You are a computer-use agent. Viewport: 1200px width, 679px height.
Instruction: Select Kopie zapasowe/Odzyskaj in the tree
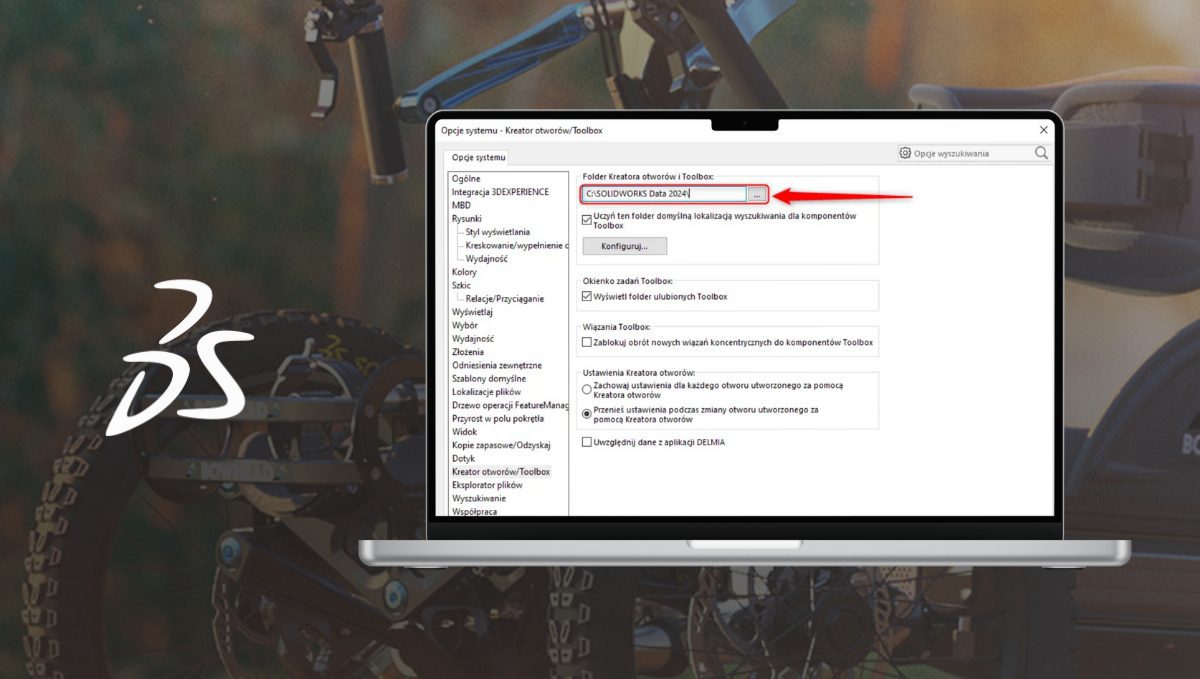pyautogui.click(x=500, y=445)
